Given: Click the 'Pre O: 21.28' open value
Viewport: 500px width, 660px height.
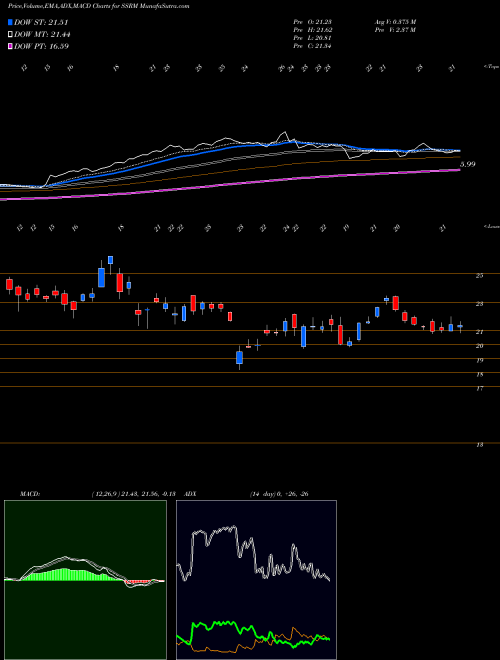Looking at the screenshot, I should click(x=312, y=22).
